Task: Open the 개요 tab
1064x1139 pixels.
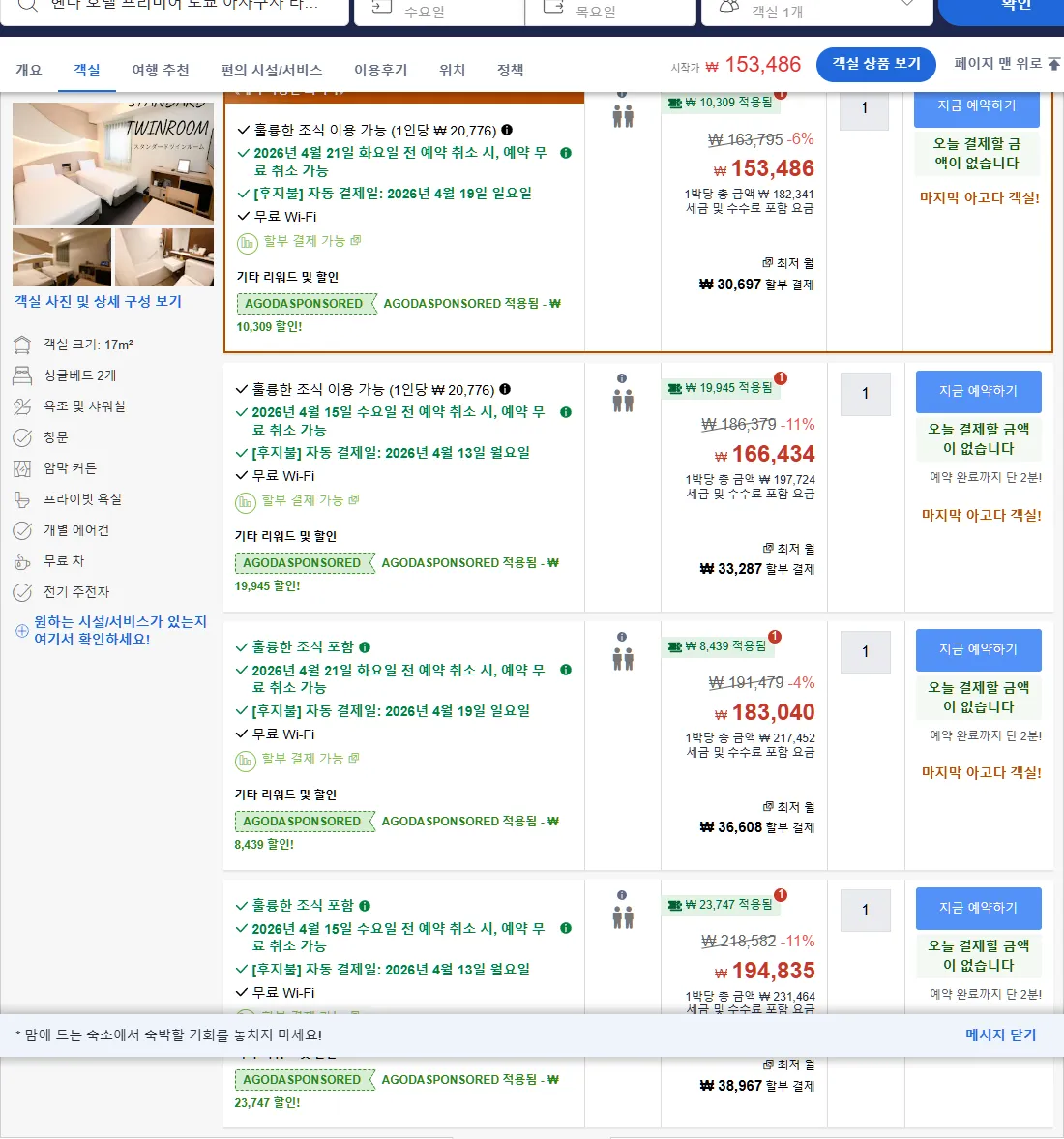Action: (29, 70)
